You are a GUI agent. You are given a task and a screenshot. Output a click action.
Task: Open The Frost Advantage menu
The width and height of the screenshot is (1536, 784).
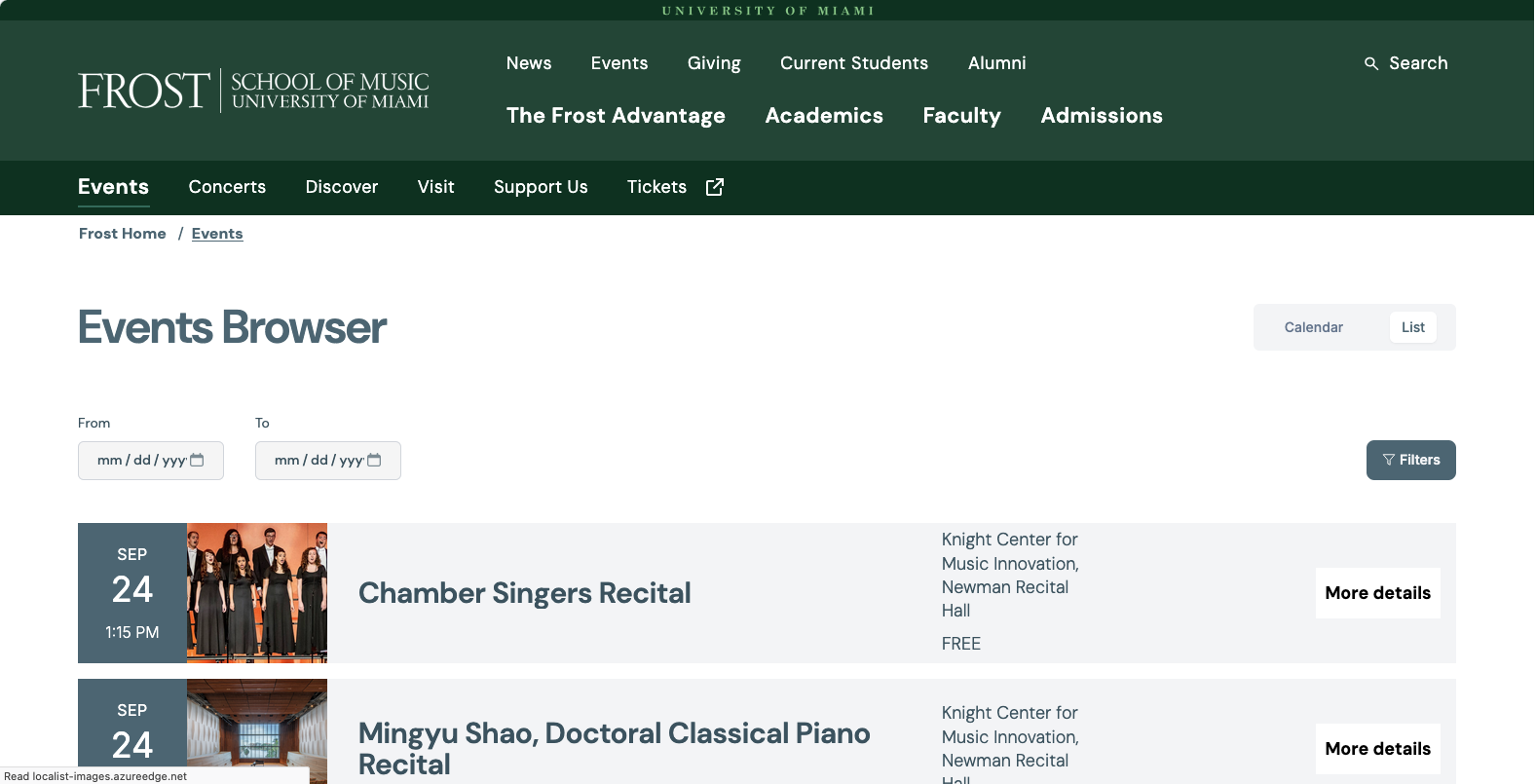(616, 115)
